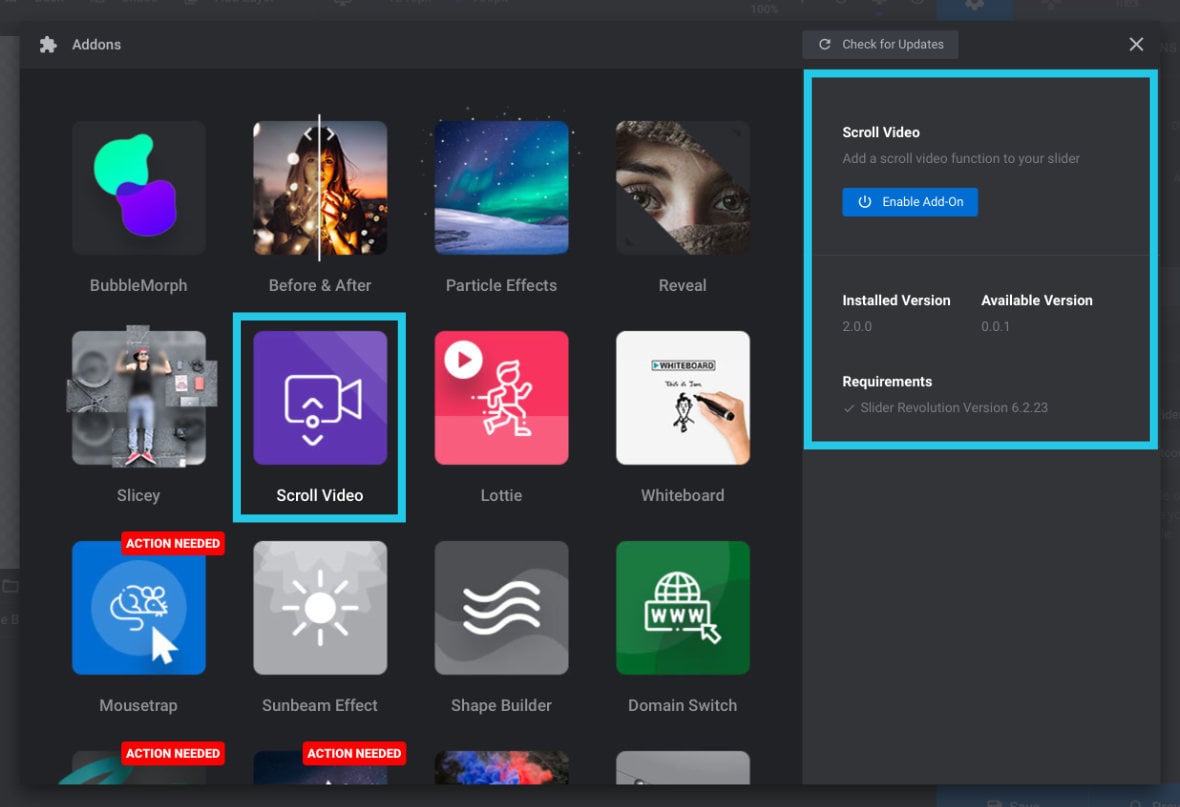Click the 'Sunbeam Effect' label text

click(x=320, y=705)
